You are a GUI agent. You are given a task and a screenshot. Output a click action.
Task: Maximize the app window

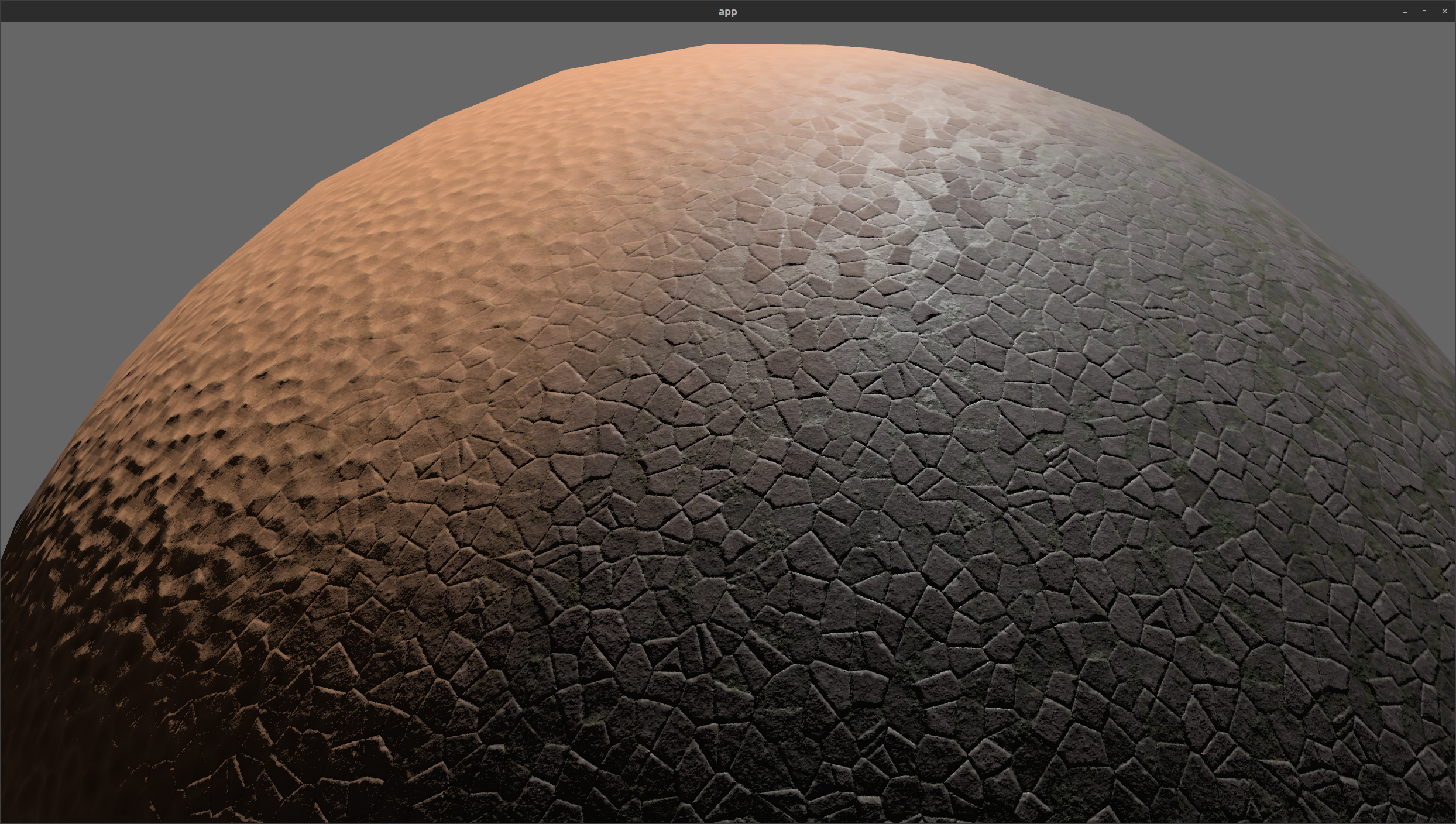tap(1424, 12)
